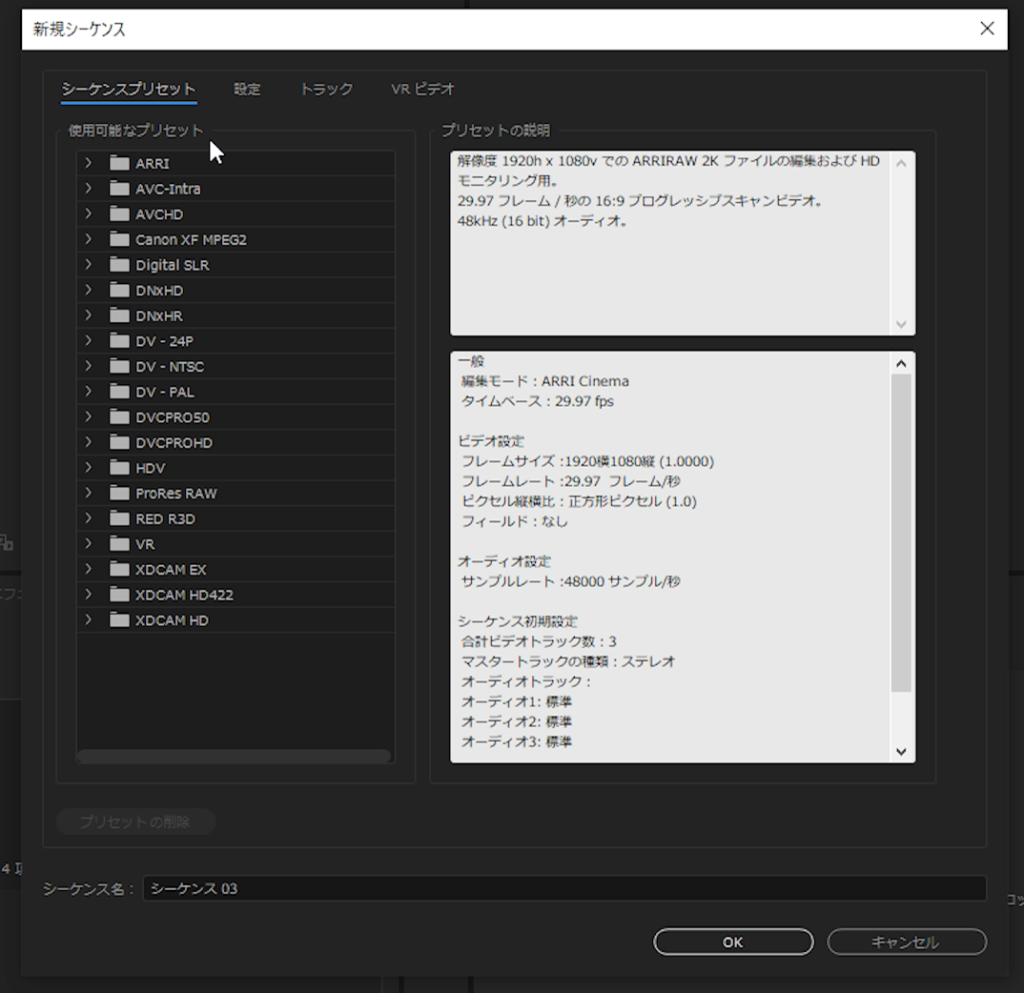Click the DVCPROHD folder icon
1024x993 pixels.
point(120,442)
